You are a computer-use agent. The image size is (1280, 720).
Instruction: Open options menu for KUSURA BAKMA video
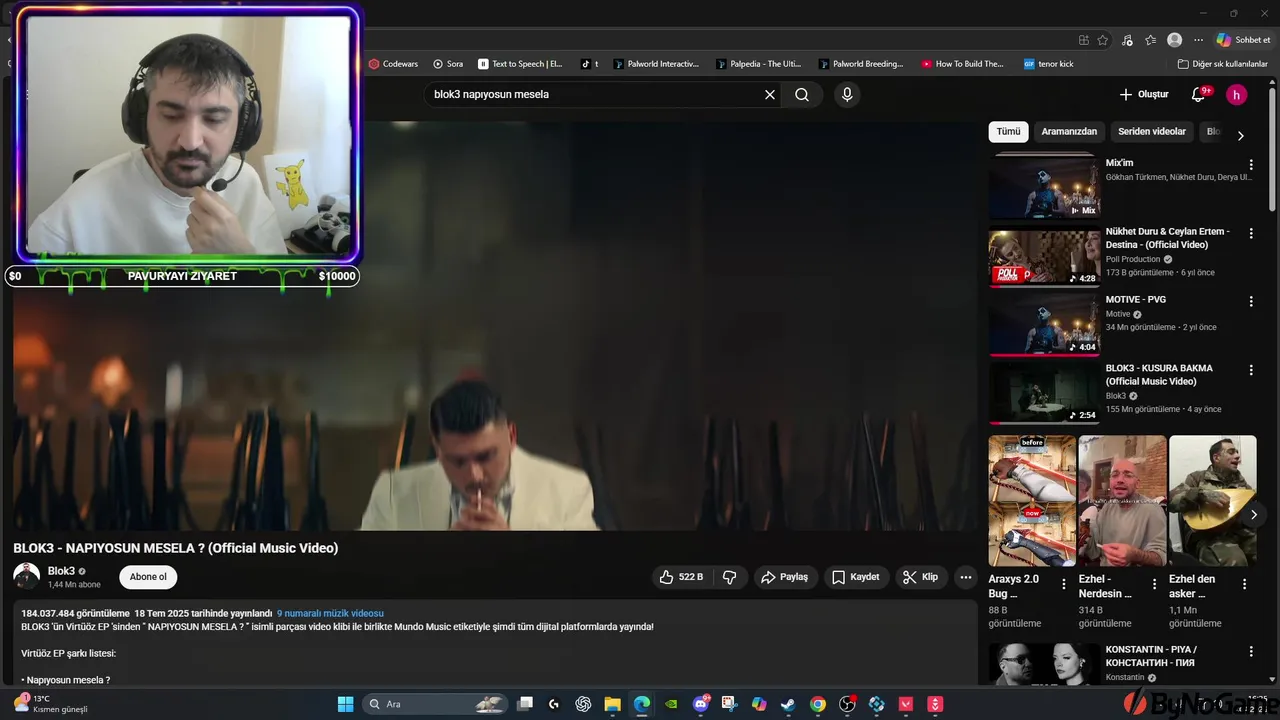tap(1250, 369)
